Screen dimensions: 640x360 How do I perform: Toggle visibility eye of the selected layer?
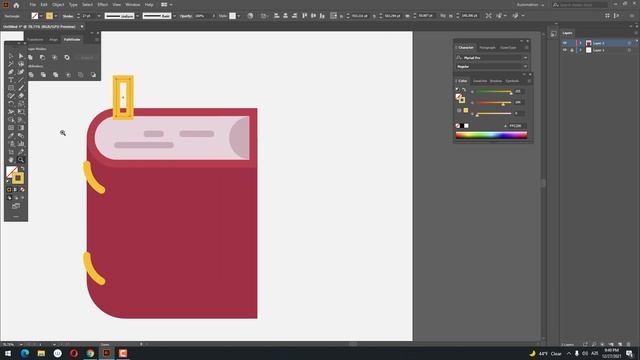click(565, 43)
